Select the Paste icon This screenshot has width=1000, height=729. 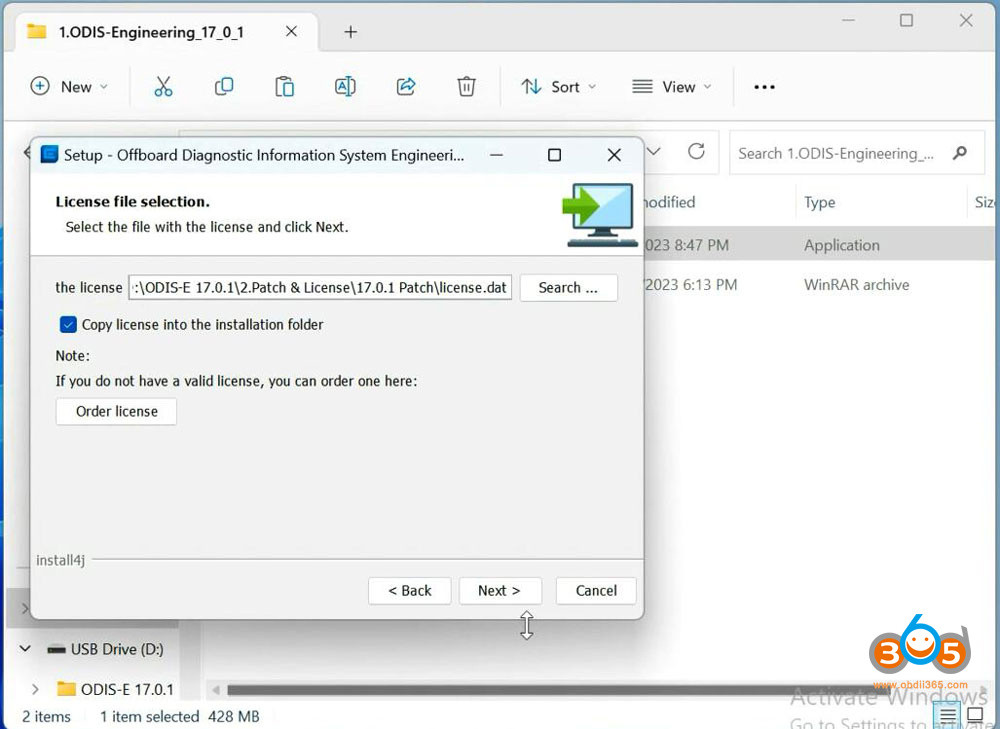pos(284,87)
